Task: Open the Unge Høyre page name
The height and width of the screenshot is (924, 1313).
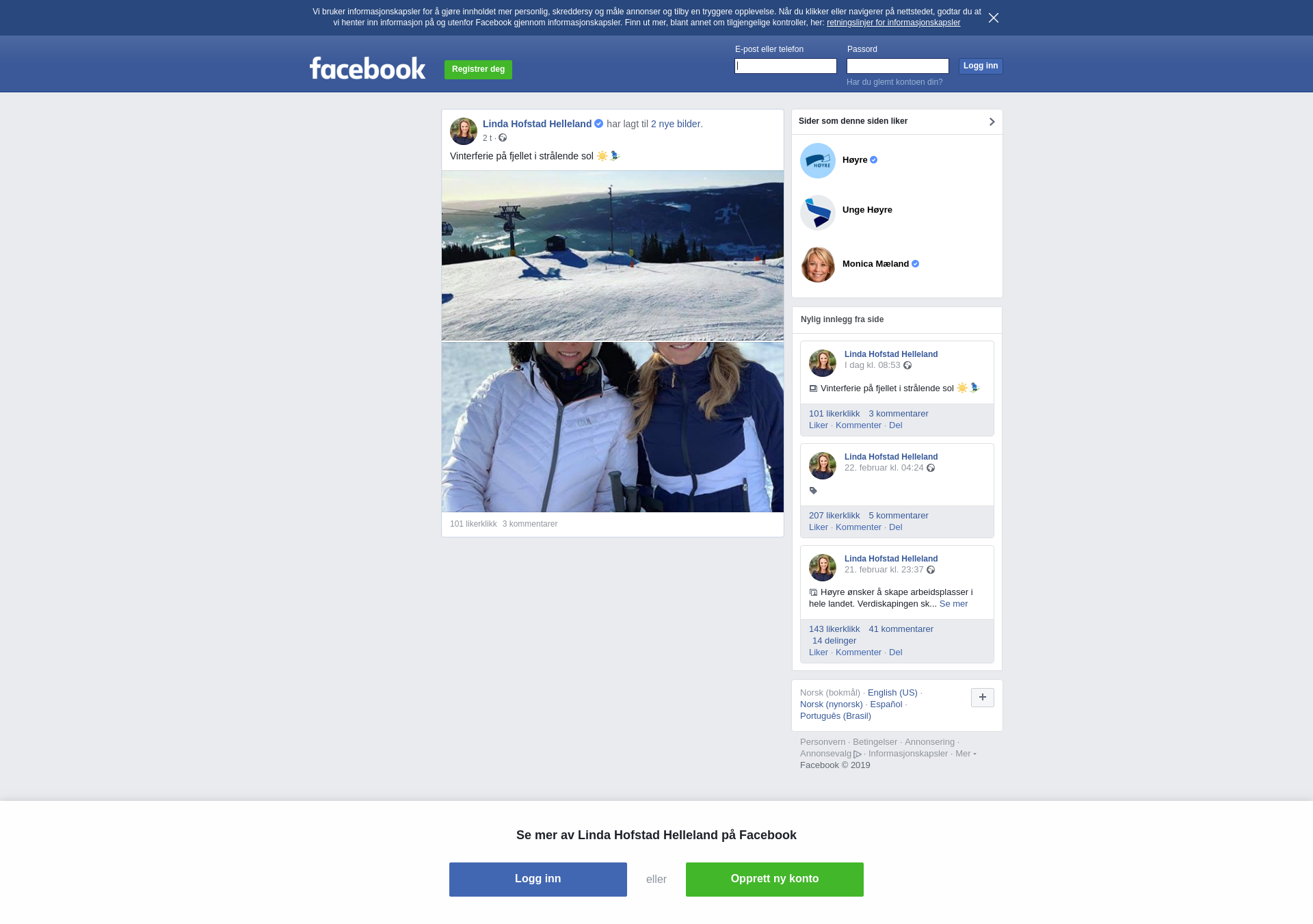Action: tap(867, 210)
